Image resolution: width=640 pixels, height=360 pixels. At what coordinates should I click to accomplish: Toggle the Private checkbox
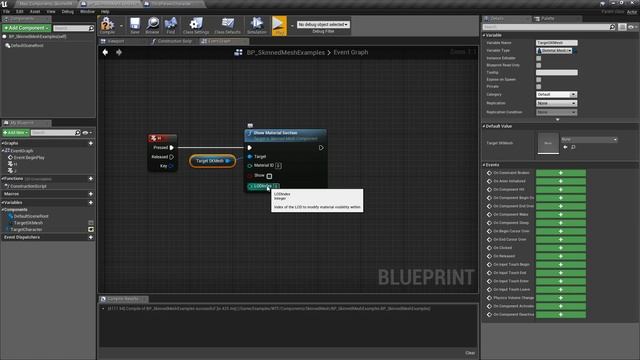click(x=539, y=87)
